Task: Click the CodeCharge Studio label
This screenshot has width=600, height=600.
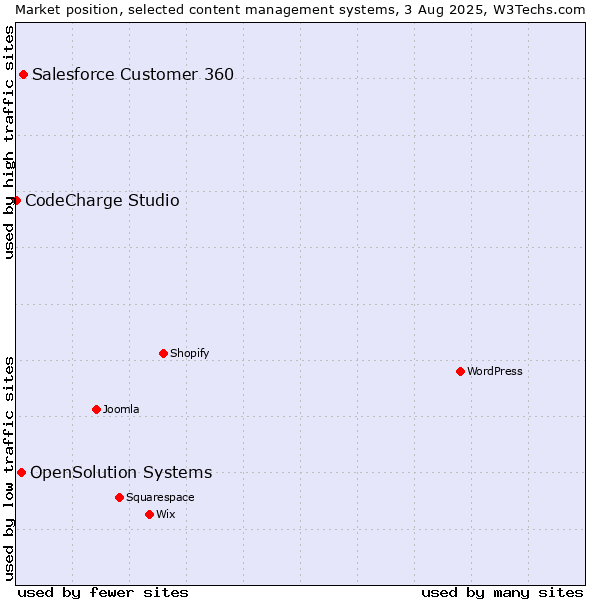Action: tap(102, 201)
